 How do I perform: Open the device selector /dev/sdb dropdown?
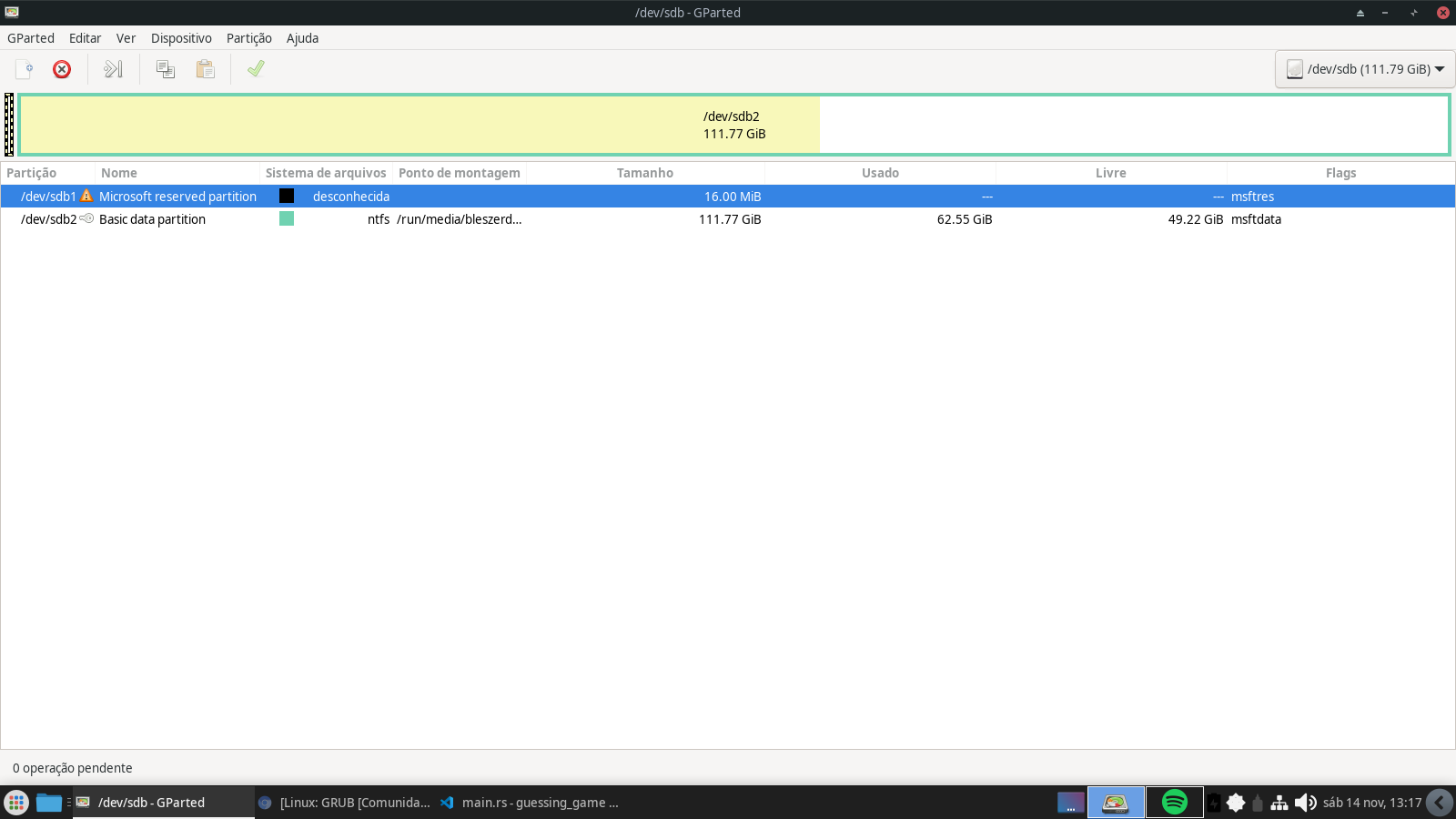[1365, 69]
